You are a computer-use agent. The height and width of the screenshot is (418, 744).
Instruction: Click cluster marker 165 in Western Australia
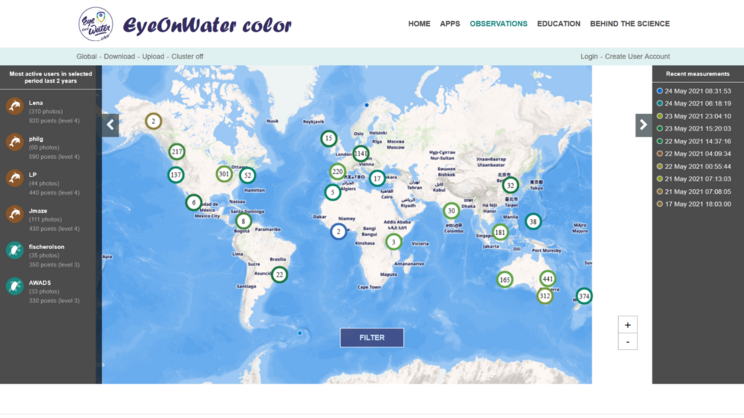click(x=505, y=280)
